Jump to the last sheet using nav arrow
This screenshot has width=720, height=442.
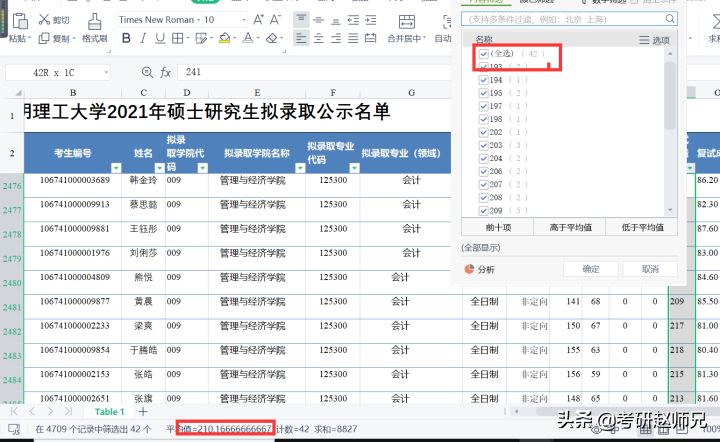tap(68, 412)
